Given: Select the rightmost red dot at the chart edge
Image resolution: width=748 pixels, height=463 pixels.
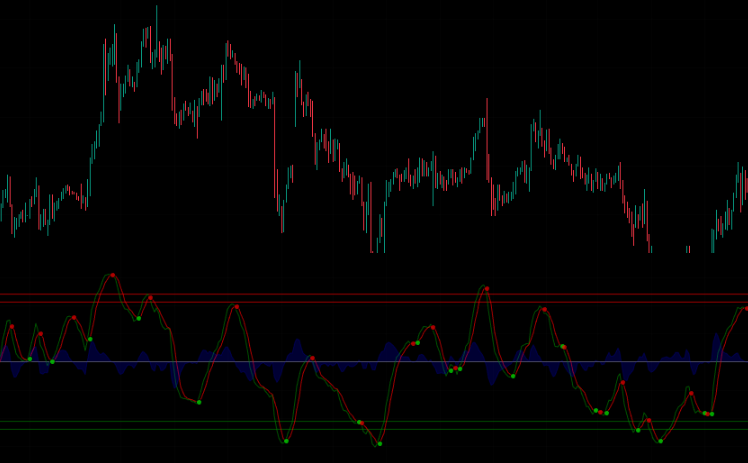Looking at the screenshot, I should point(746,309).
